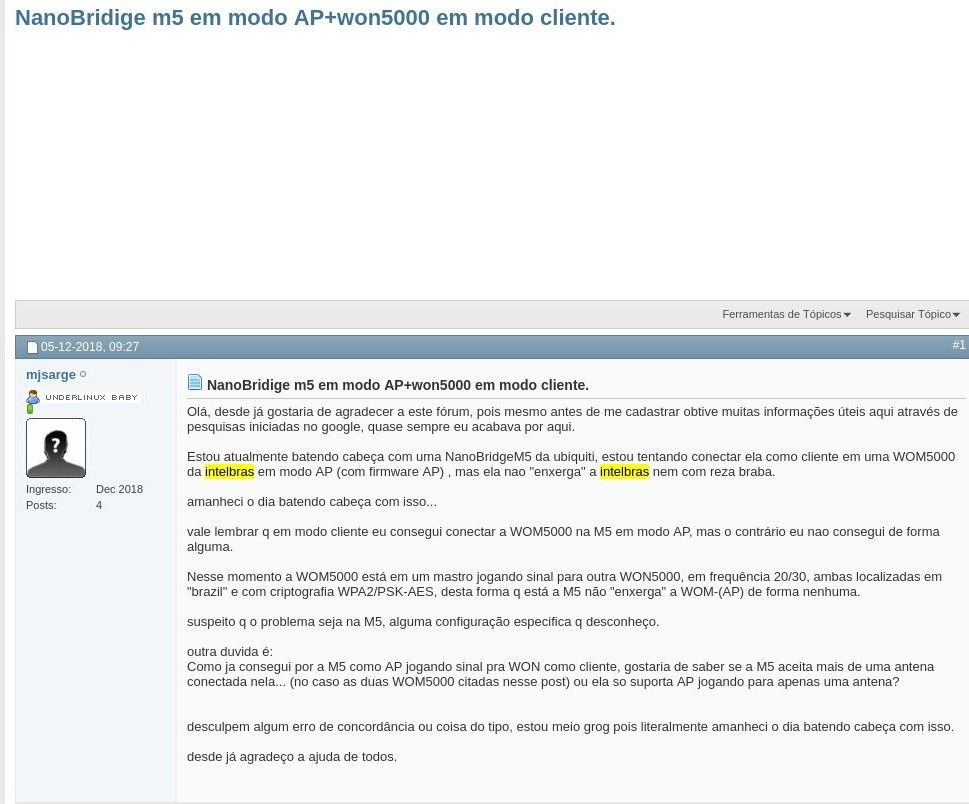Image resolution: width=969 pixels, height=804 pixels.
Task: Open mjsarge's avatar silhouette image
Action: click(x=56, y=448)
